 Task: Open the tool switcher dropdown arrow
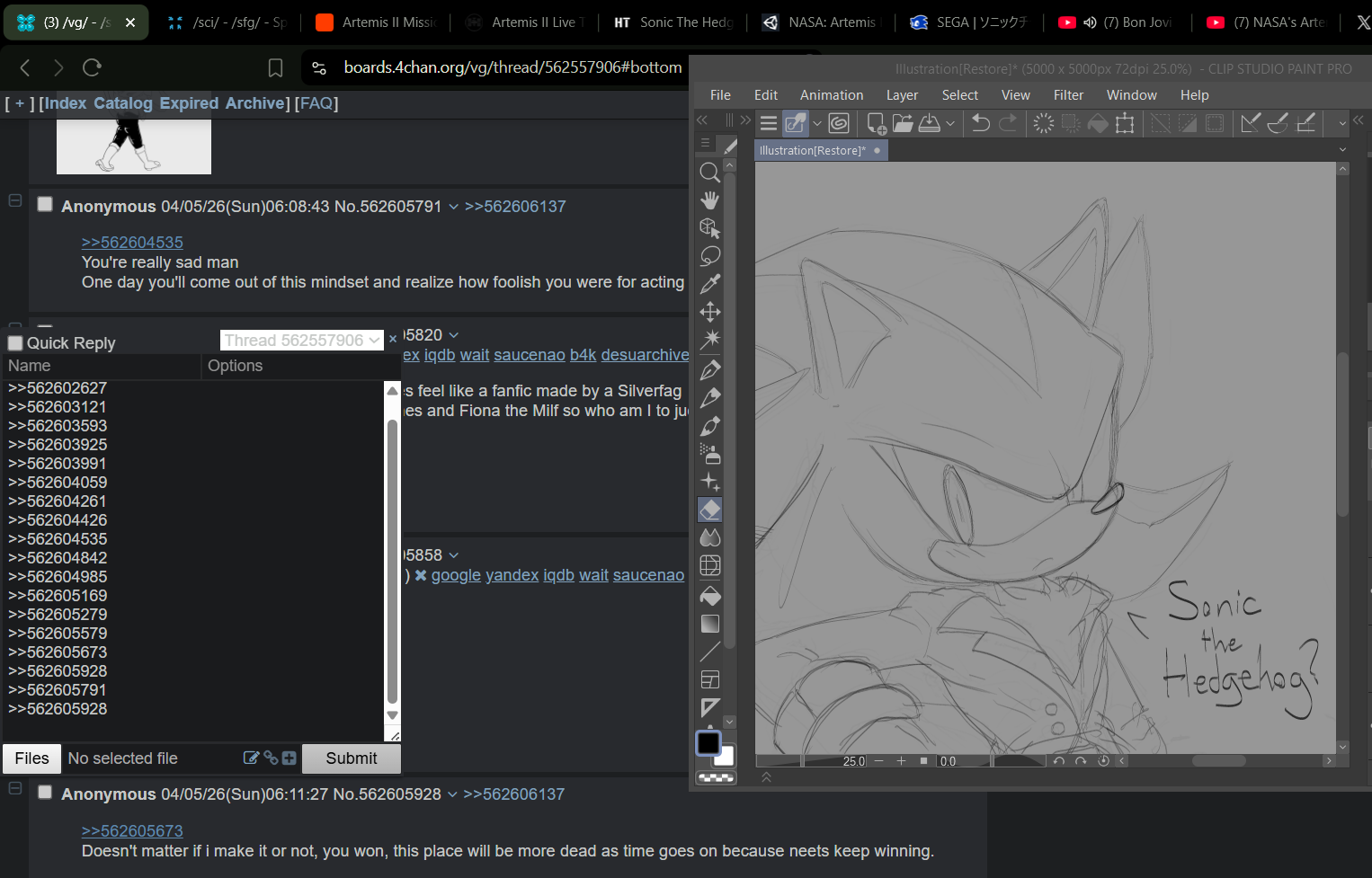pos(817,124)
